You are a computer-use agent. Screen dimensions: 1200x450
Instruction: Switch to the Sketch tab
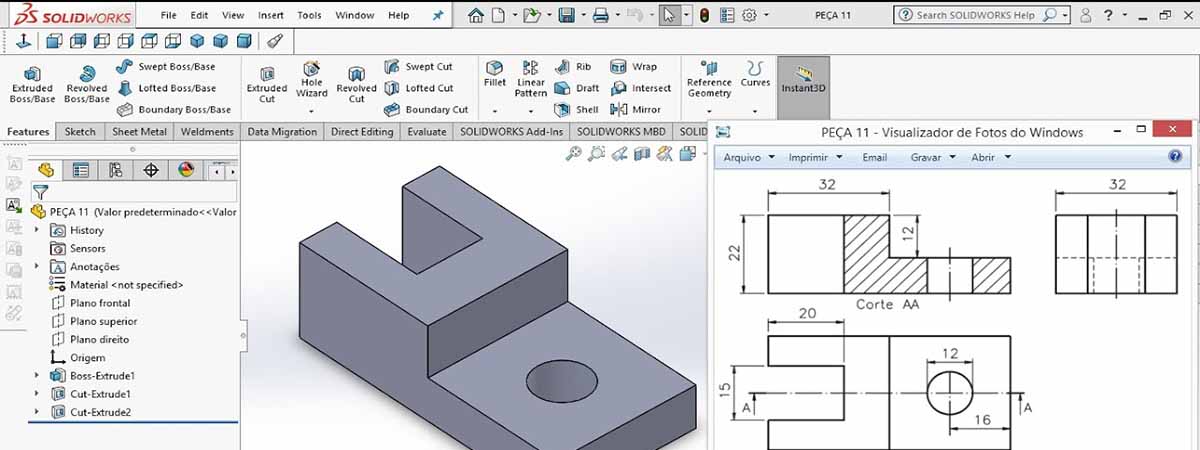[x=80, y=131]
